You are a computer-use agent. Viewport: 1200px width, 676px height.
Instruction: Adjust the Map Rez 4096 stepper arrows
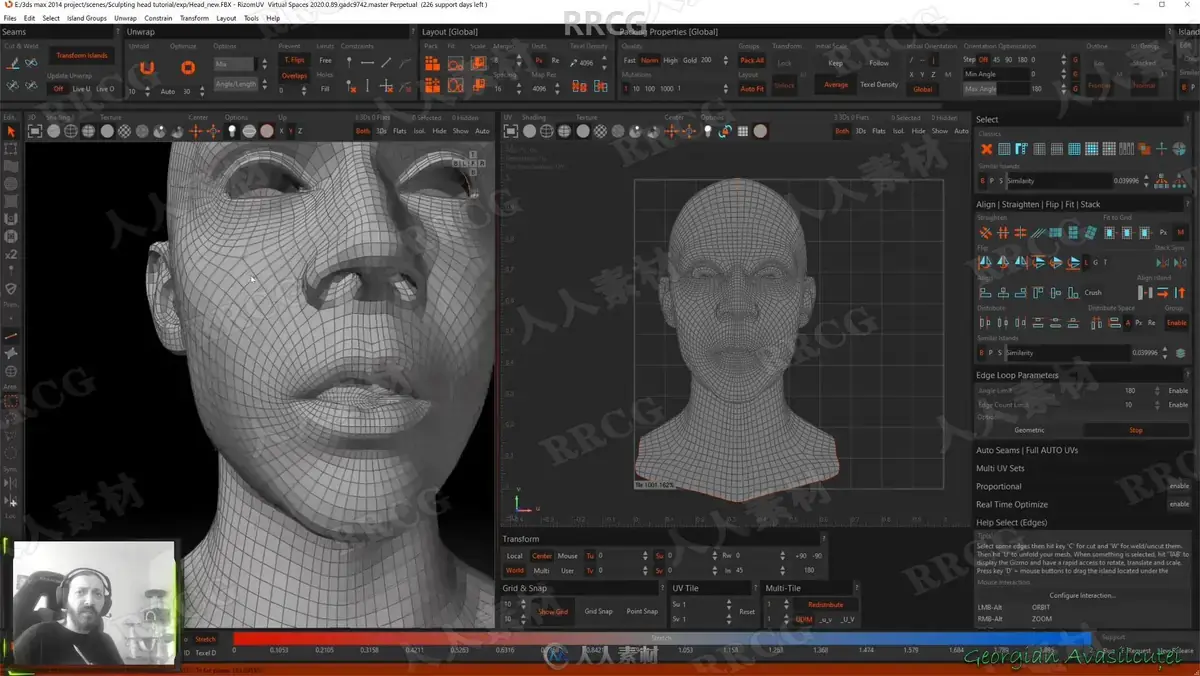tap(556, 89)
